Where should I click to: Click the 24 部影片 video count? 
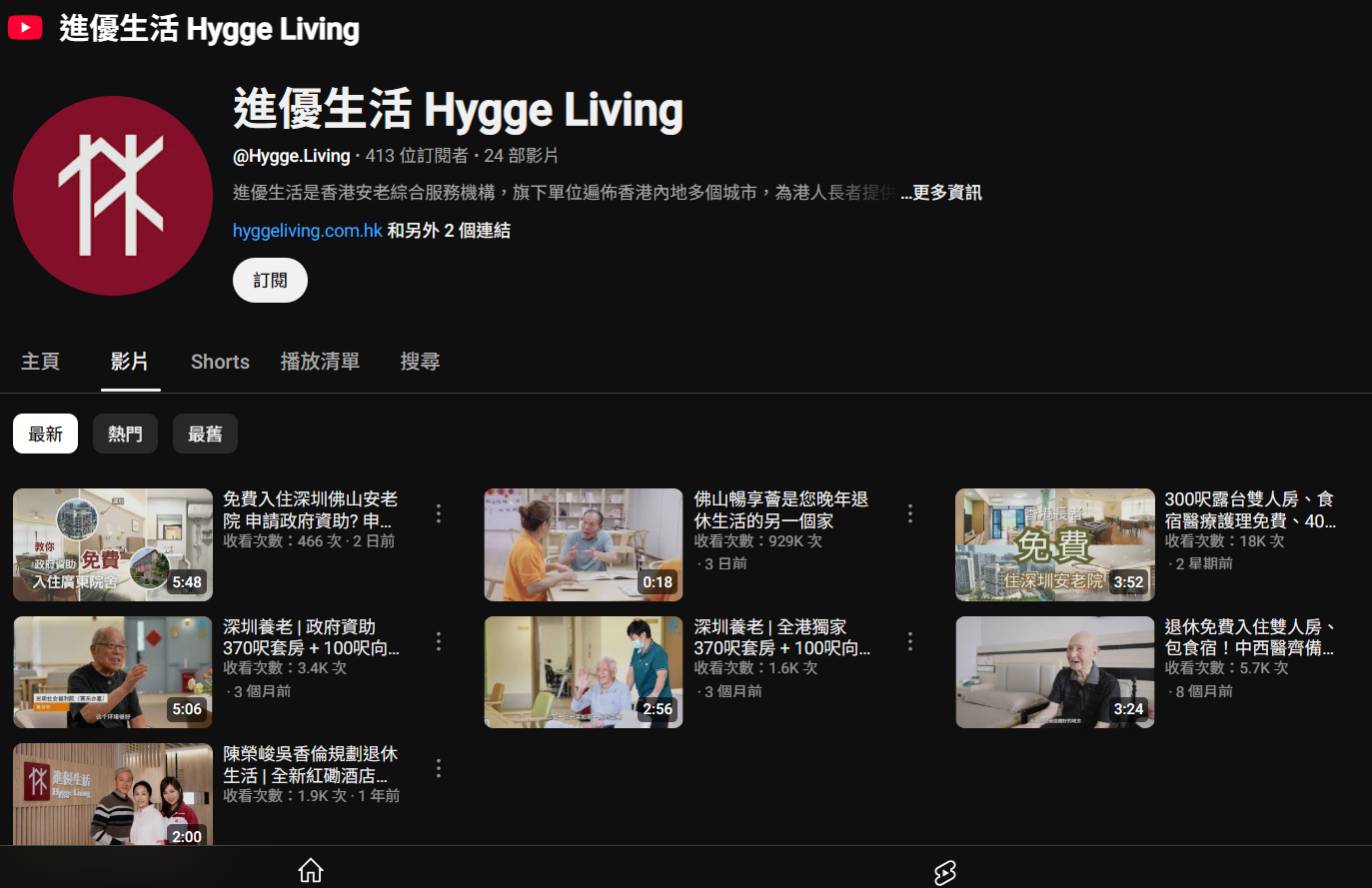click(x=522, y=156)
